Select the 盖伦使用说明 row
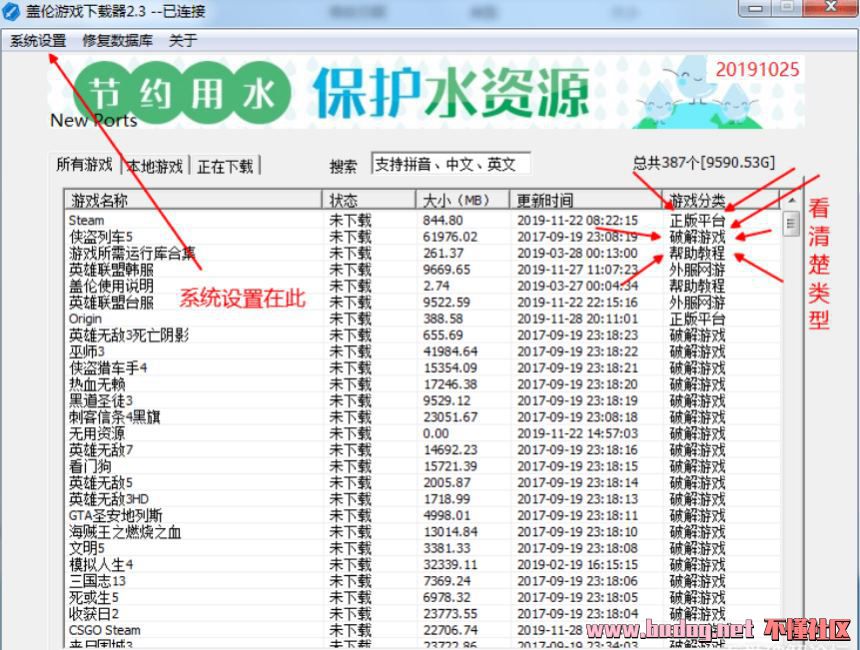 pos(422,286)
